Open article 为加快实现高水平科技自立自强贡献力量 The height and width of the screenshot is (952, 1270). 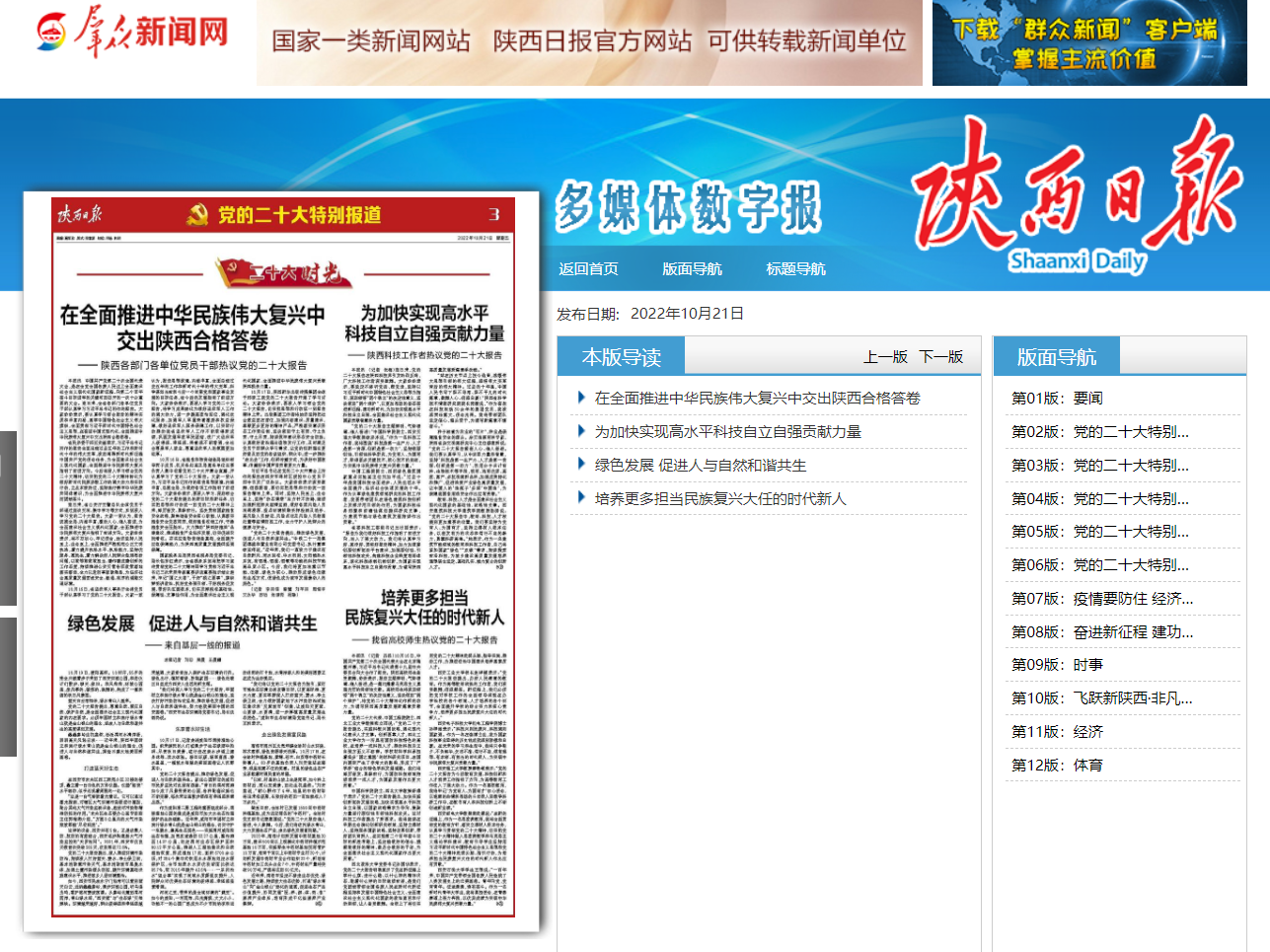point(727,431)
